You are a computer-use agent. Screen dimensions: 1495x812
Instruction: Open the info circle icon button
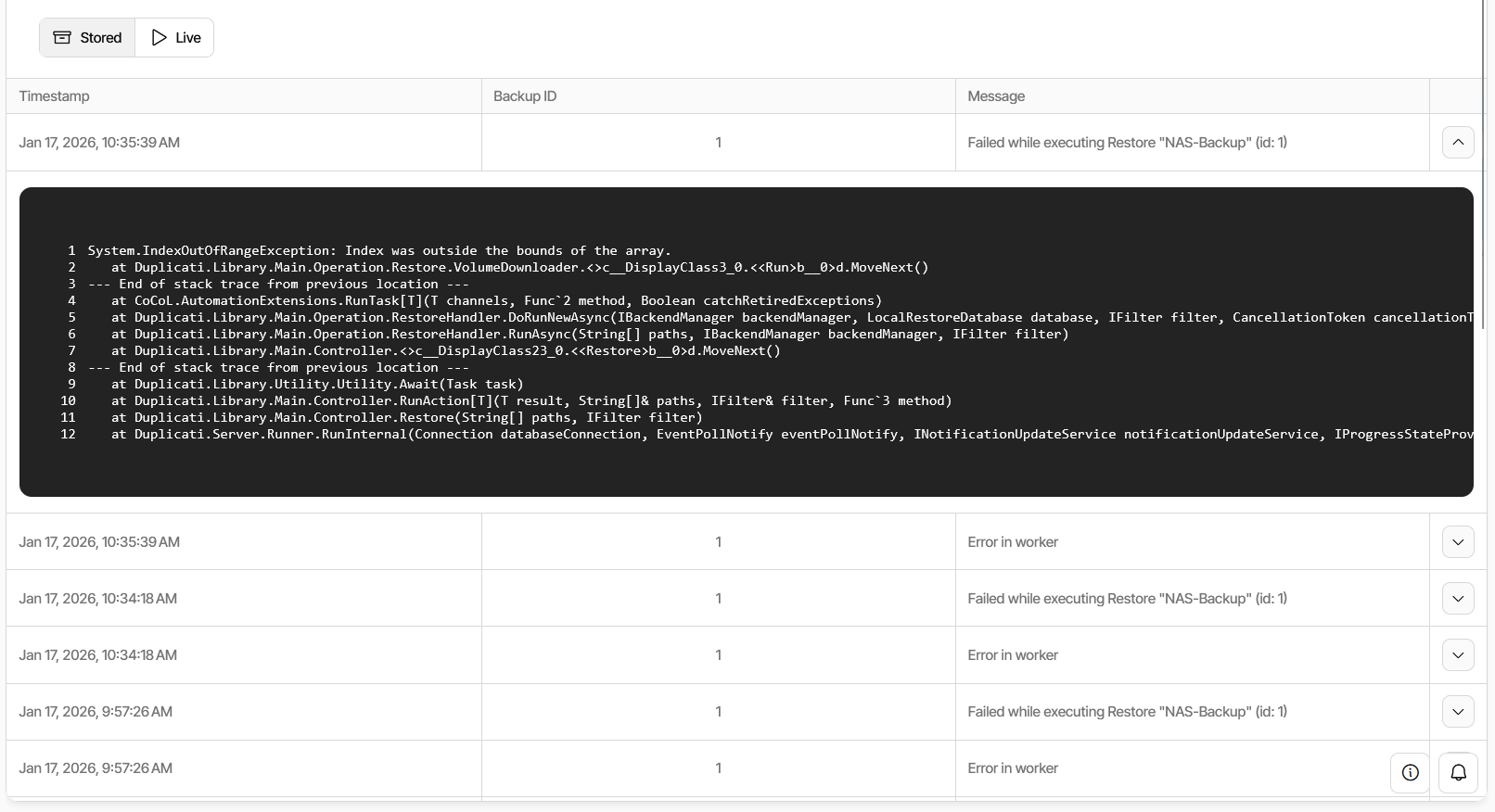pos(1410,773)
